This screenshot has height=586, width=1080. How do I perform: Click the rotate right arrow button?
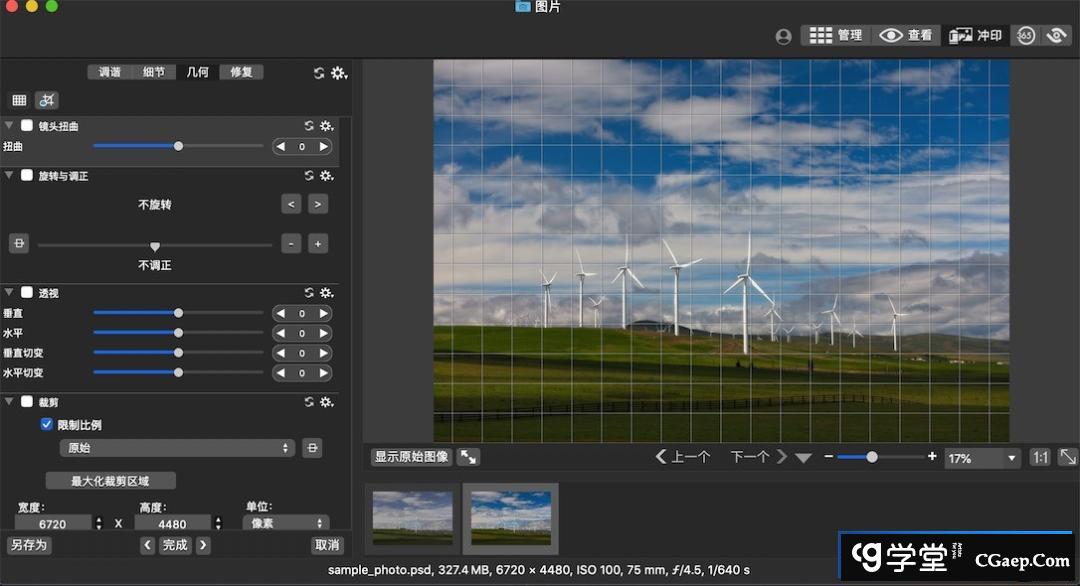pos(317,204)
